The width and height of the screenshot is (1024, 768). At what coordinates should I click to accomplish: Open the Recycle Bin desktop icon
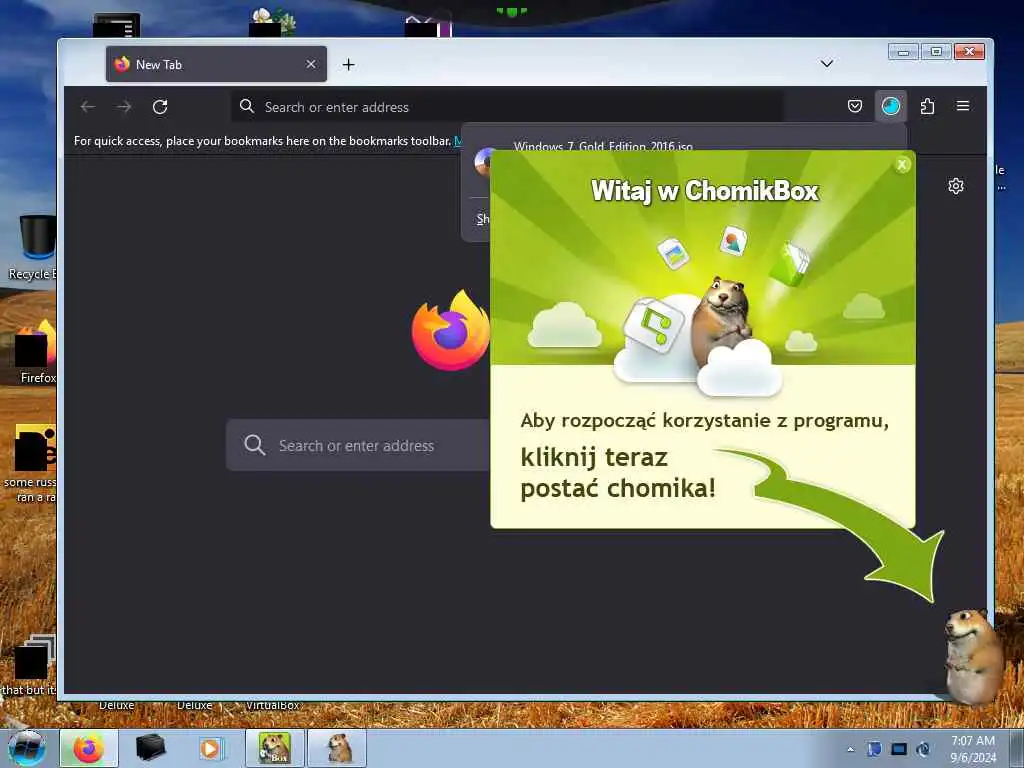[32, 247]
